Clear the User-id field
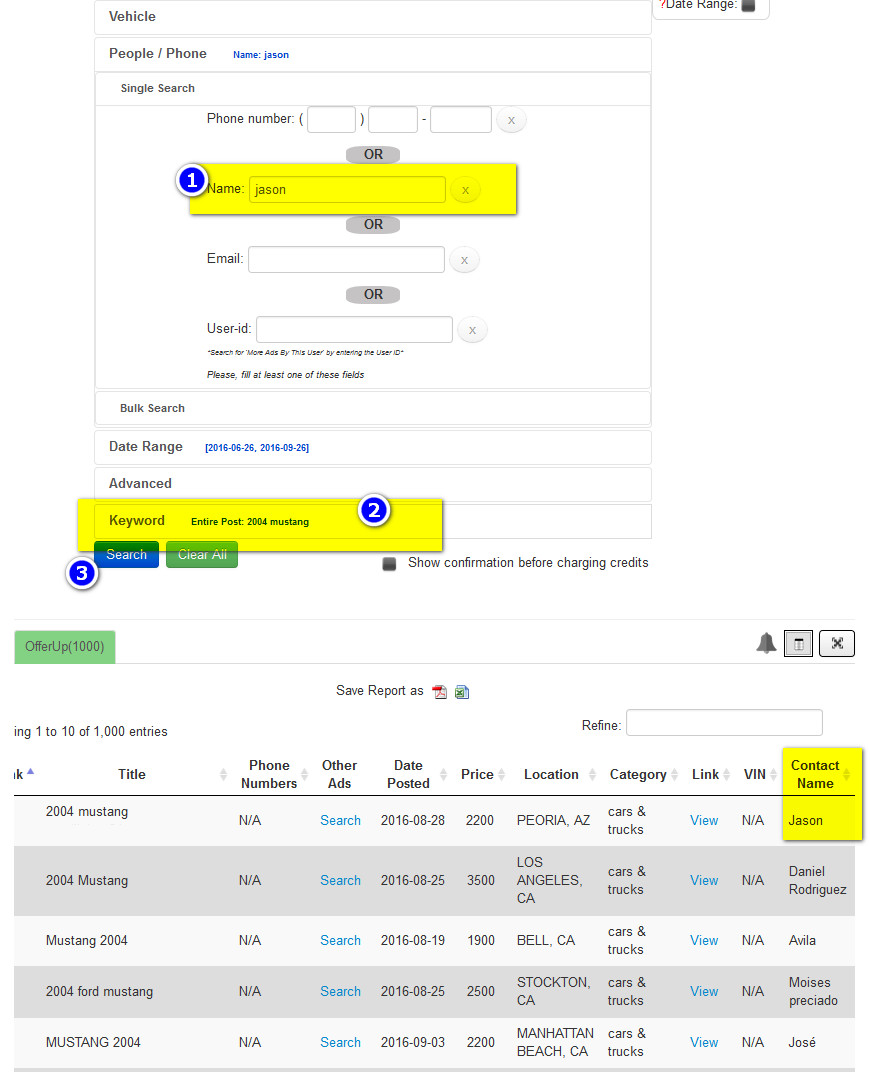Screen dimensions: 870x1072 click(x=472, y=330)
